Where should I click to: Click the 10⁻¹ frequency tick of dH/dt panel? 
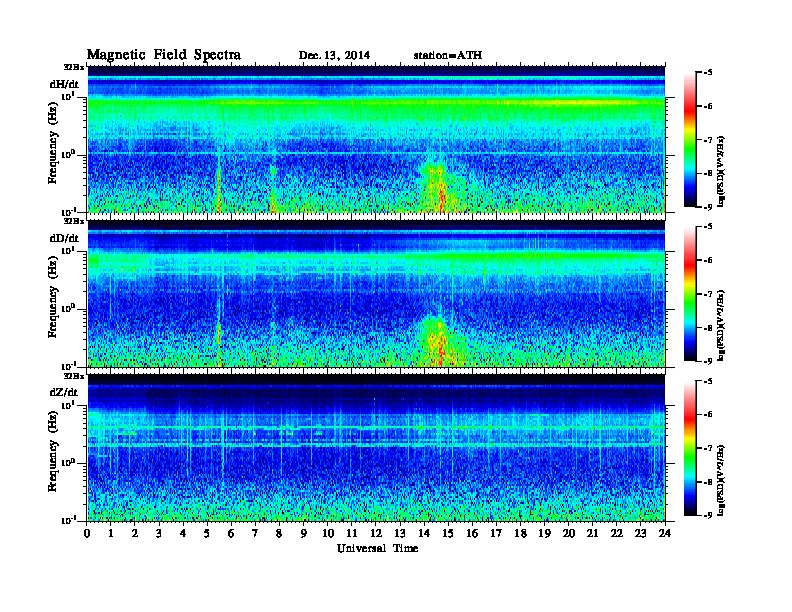(x=68, y=211)
